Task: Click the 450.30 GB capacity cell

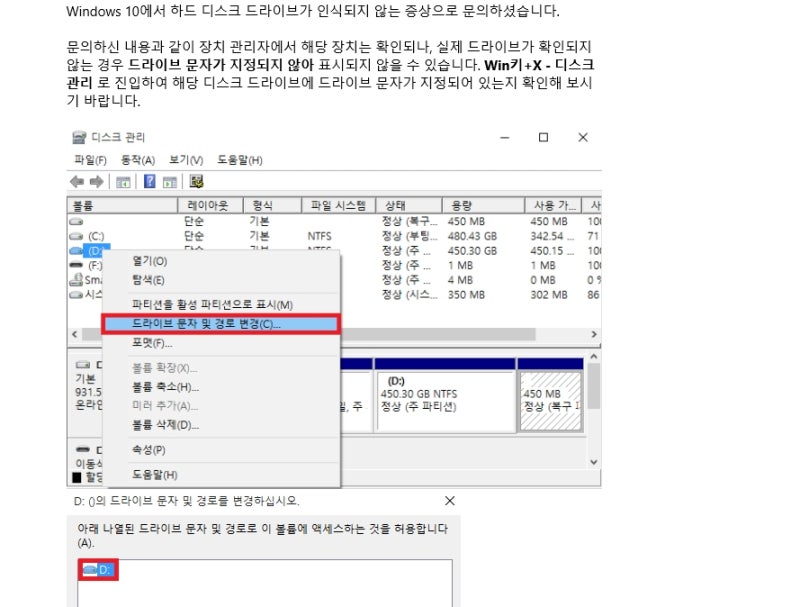Action: pyautogui.click(x=472, y=251)
